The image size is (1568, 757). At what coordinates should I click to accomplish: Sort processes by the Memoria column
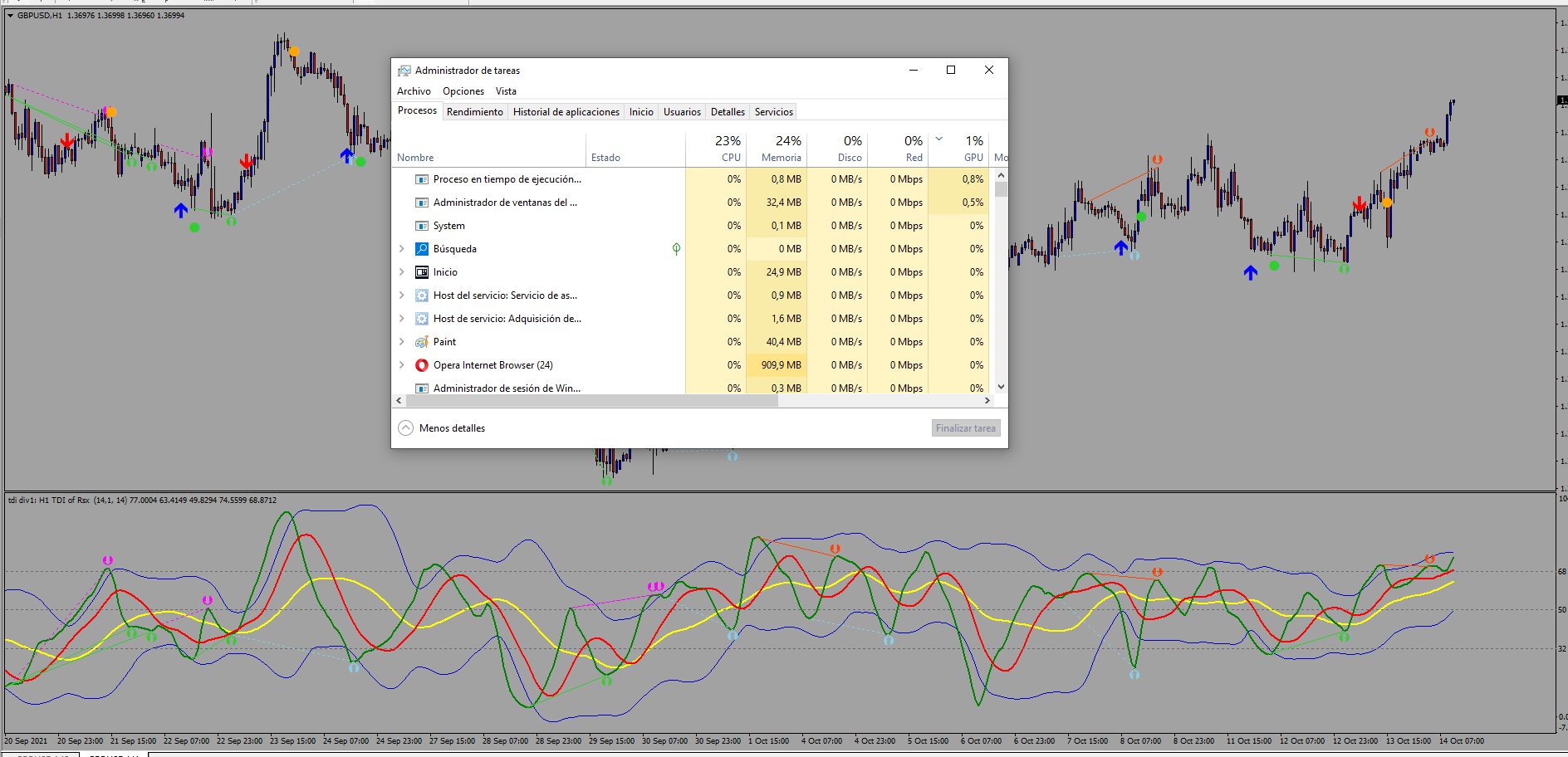pos(781,157)
